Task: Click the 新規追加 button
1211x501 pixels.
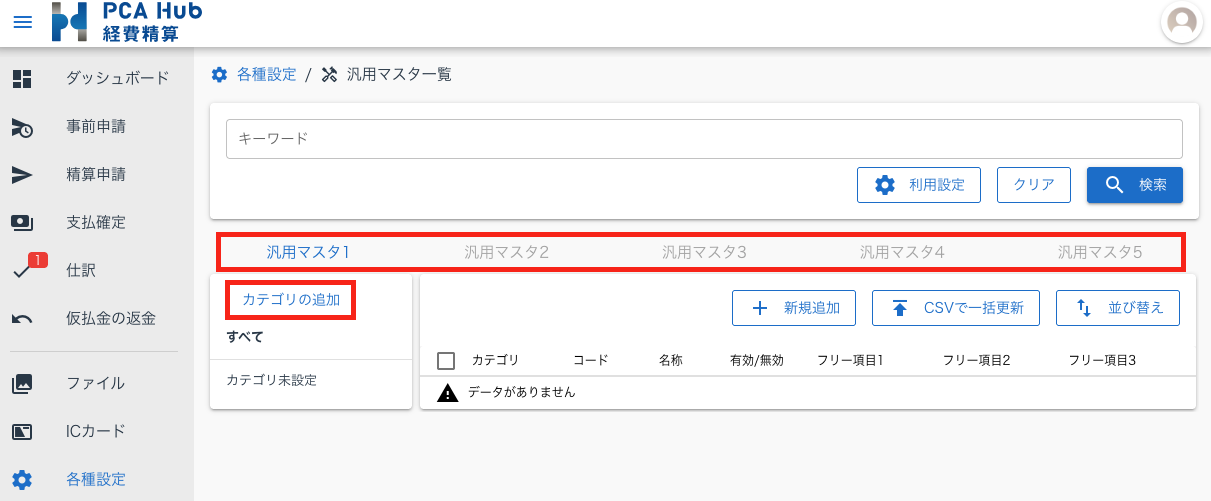Action: (794, 308)
